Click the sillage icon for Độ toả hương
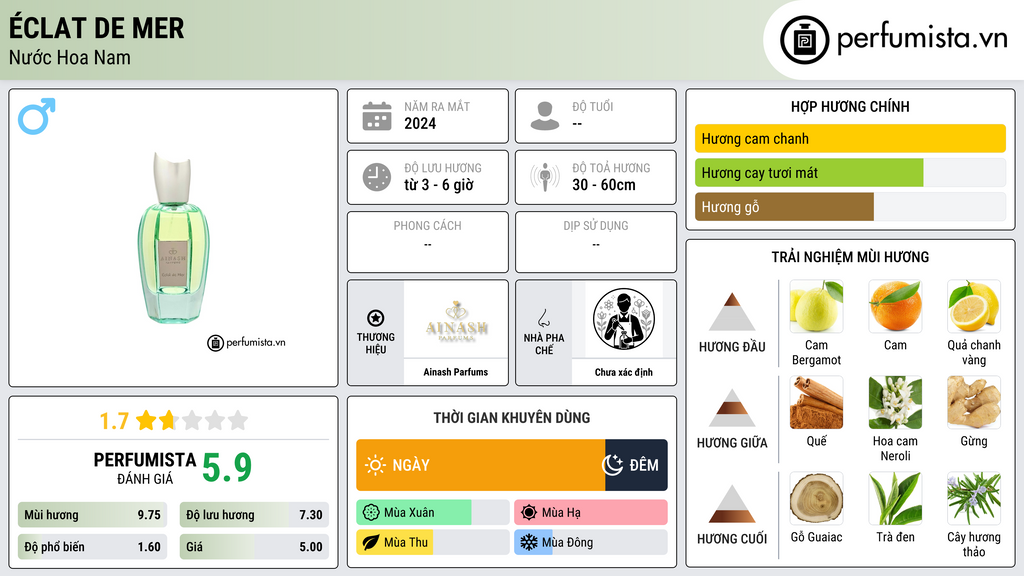Screen dimensions: 1024x576 [x=545, y=177]
